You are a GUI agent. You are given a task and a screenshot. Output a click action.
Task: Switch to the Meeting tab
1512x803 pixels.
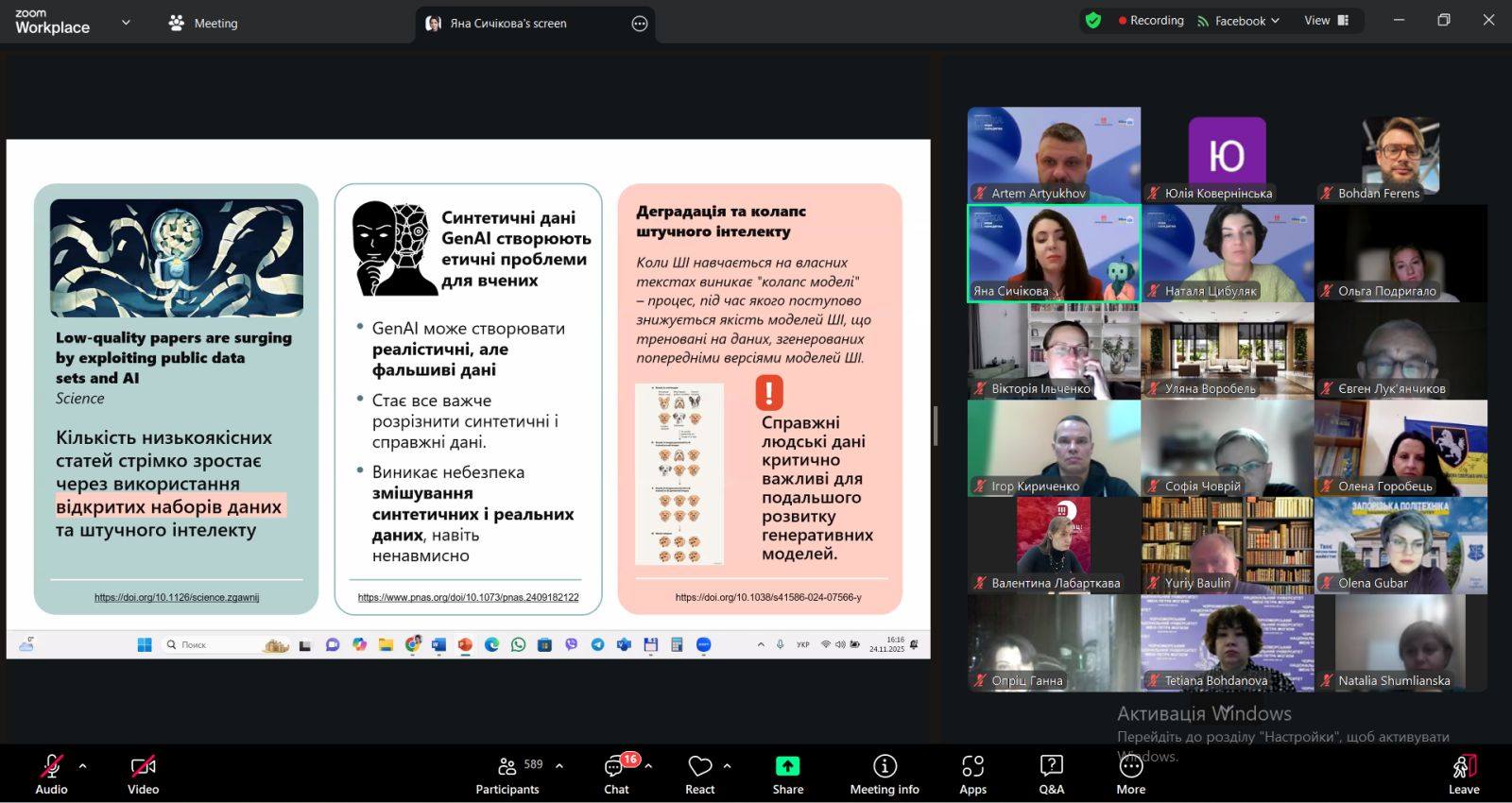pyautogui.click(x=203, y=23)
